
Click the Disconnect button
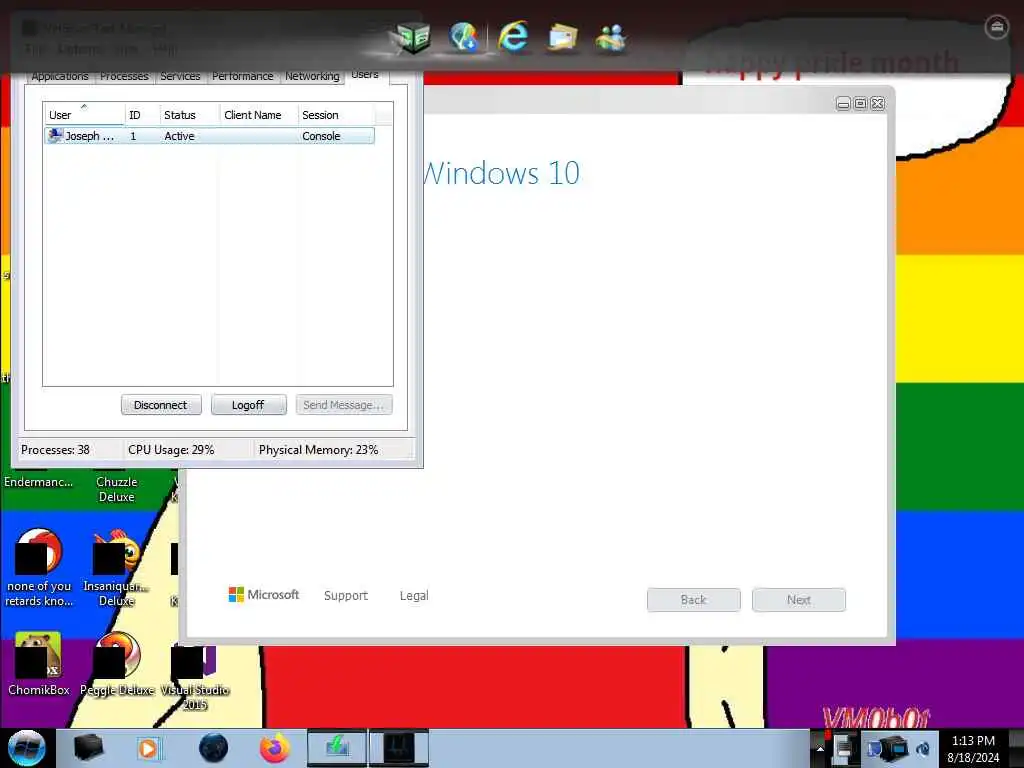click(161, 405)
